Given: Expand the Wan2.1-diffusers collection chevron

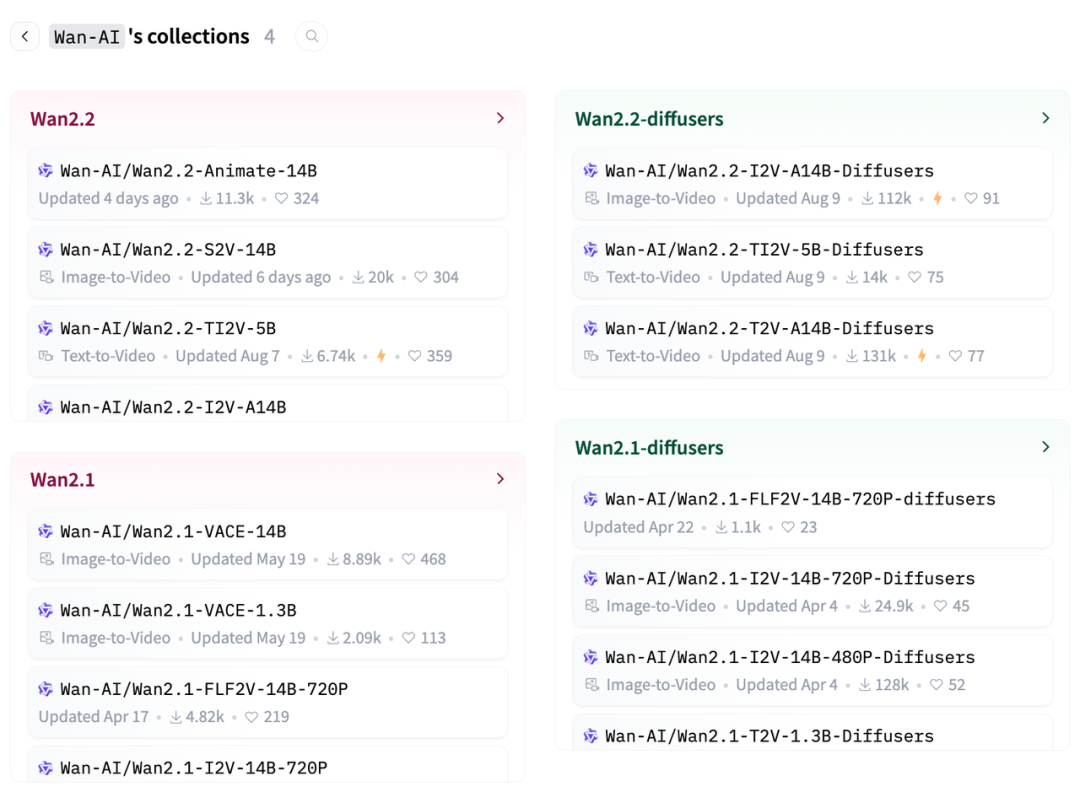Looking at the screenshot, I should point(1046,447).
